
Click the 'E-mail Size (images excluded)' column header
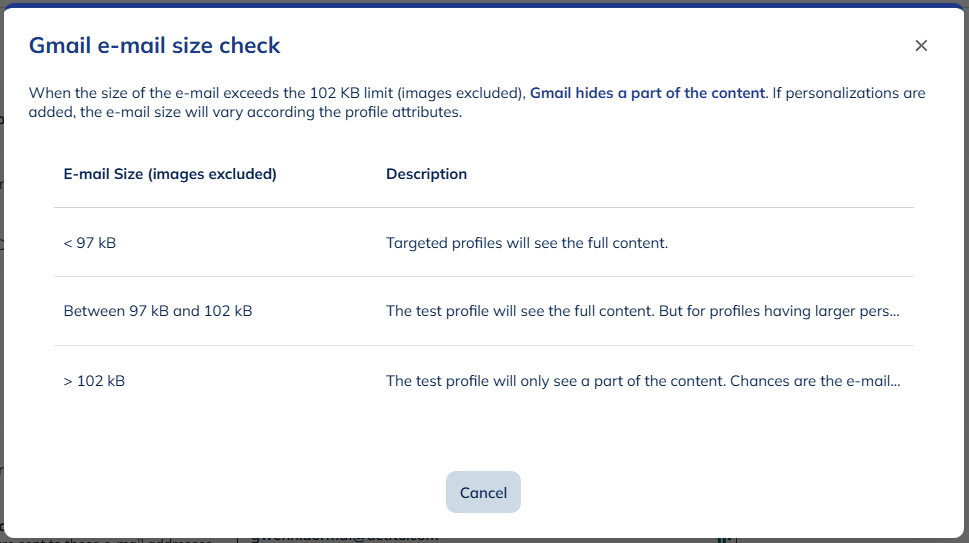tap(170, 174)
